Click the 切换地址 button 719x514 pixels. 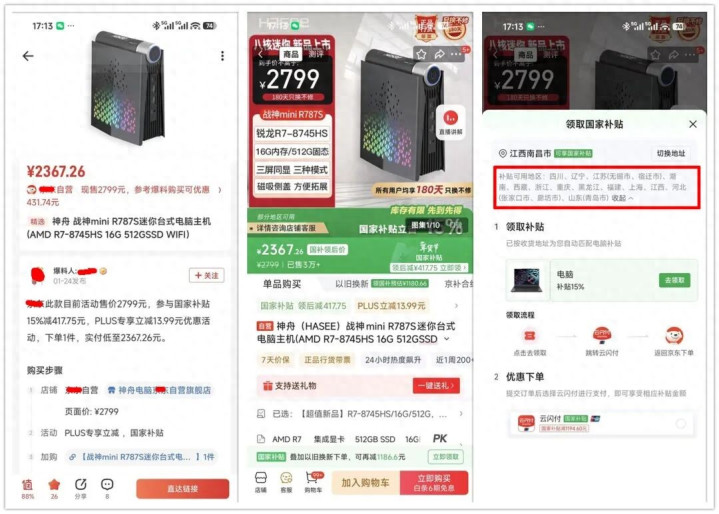[671, 153]
